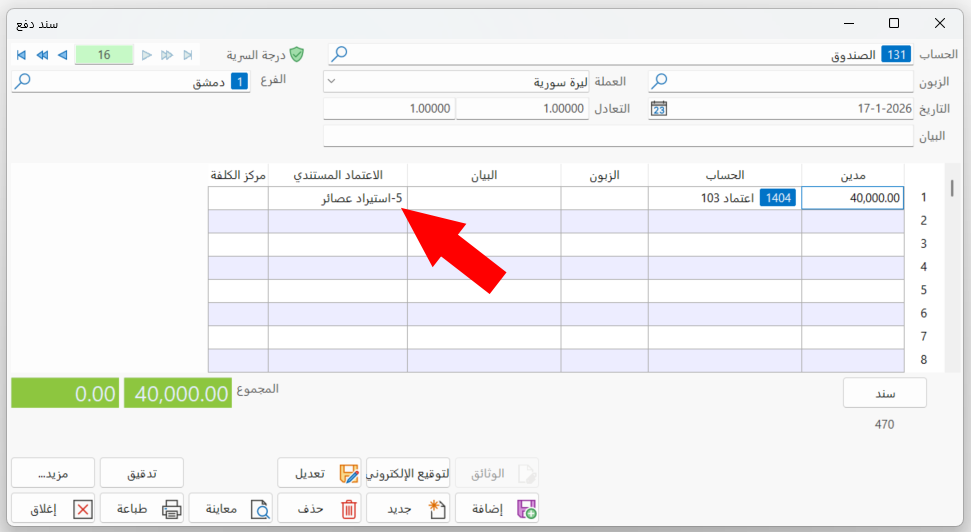Click the green 0.00 total box
Viewport: 971px width, 532px height.
coord(65,393)
